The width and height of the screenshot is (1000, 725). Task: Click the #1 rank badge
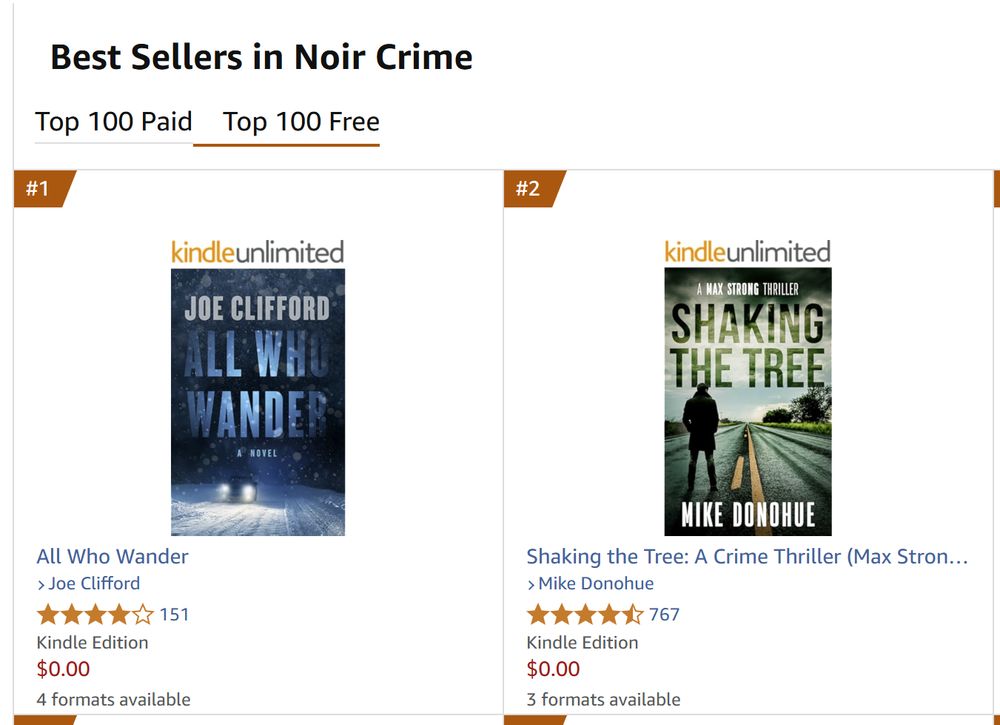click(x=41, y=189)
